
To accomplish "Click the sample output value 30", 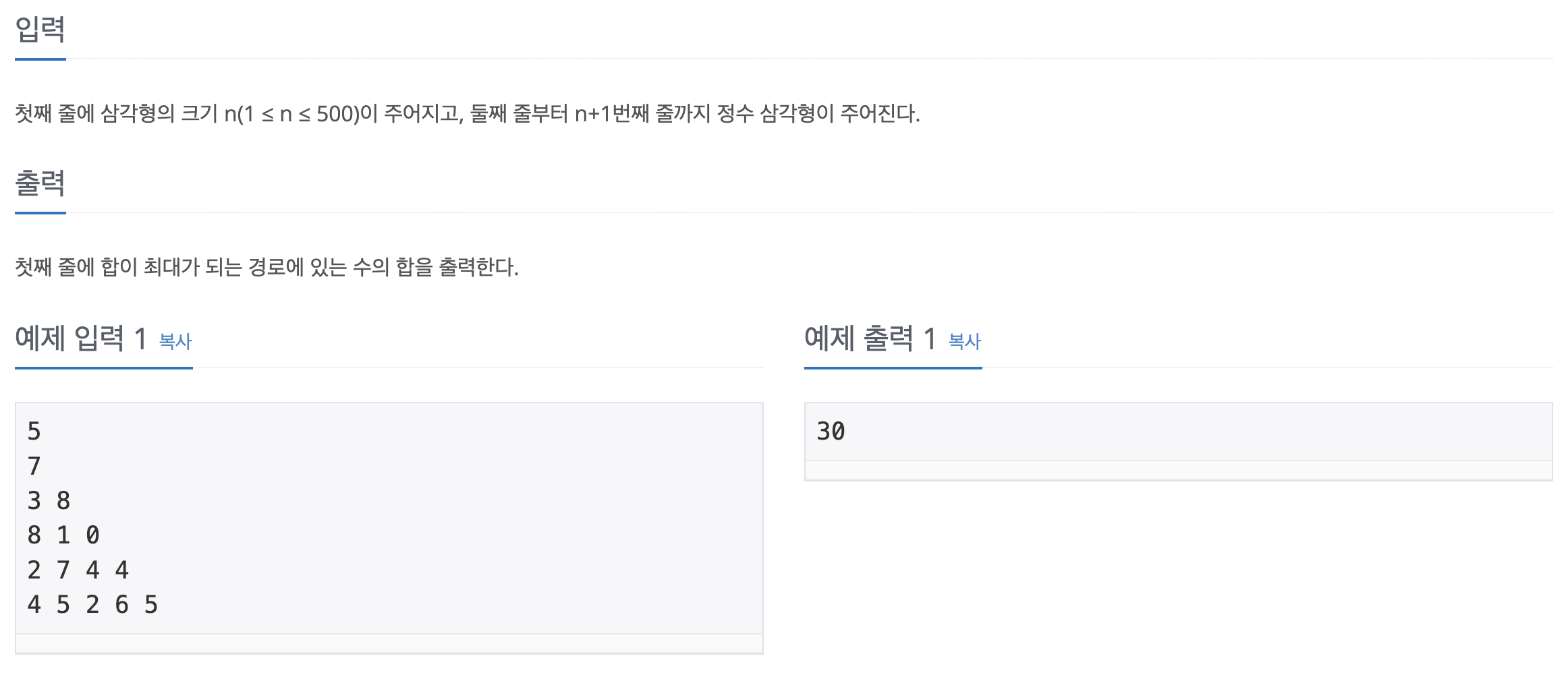I will click(831, 432).
